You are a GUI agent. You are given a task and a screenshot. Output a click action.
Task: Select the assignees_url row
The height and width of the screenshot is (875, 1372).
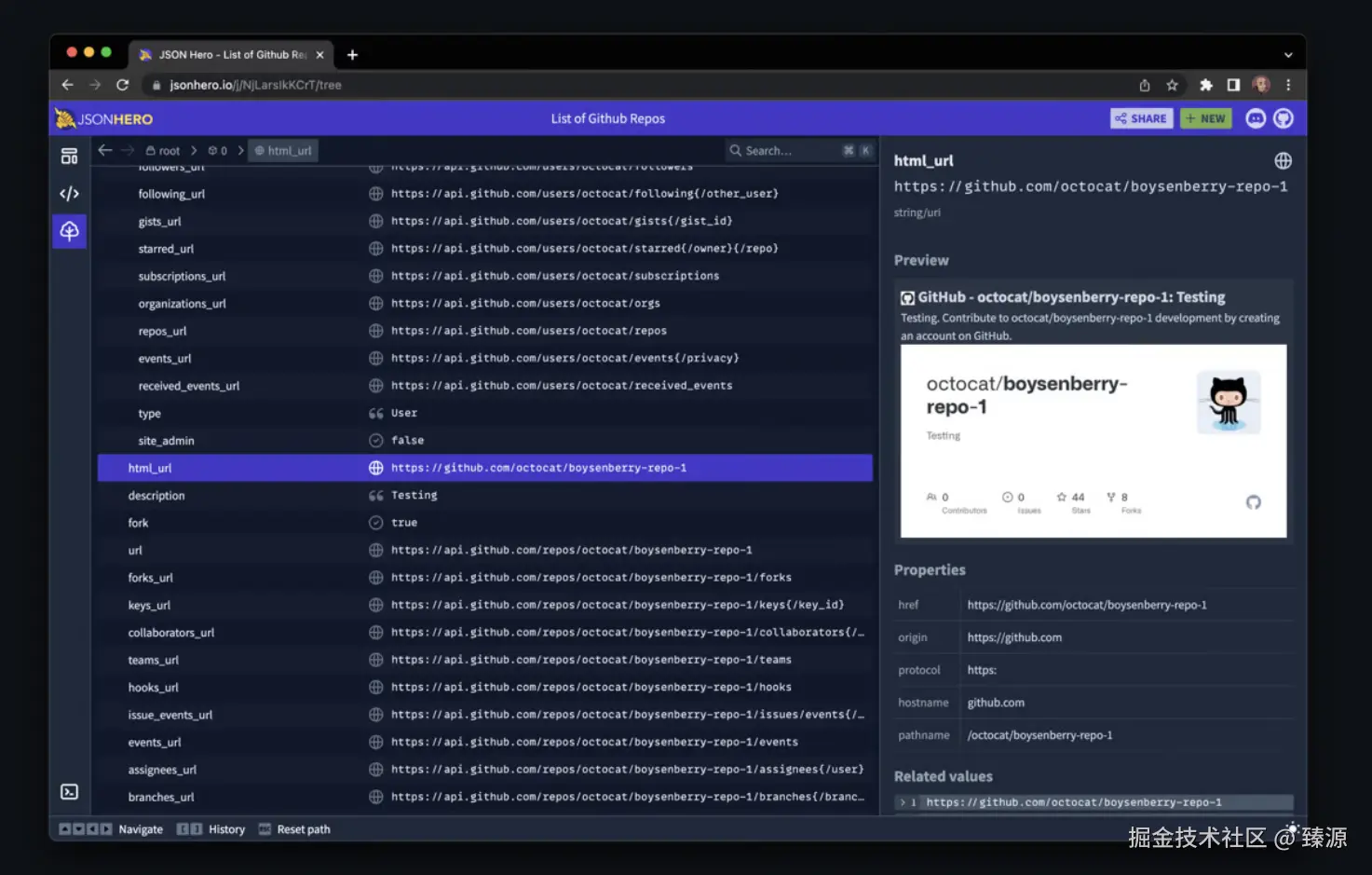point(484,770)
